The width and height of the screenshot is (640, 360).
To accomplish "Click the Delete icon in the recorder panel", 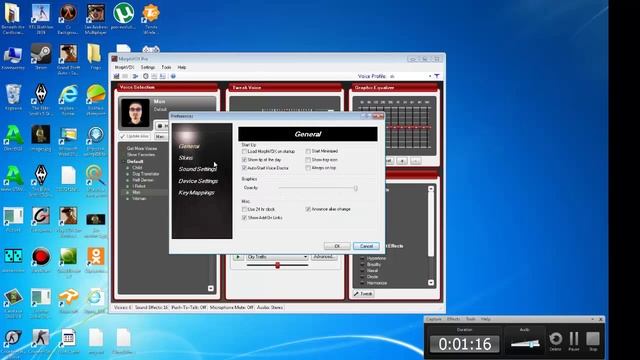I will click(556, 341).
